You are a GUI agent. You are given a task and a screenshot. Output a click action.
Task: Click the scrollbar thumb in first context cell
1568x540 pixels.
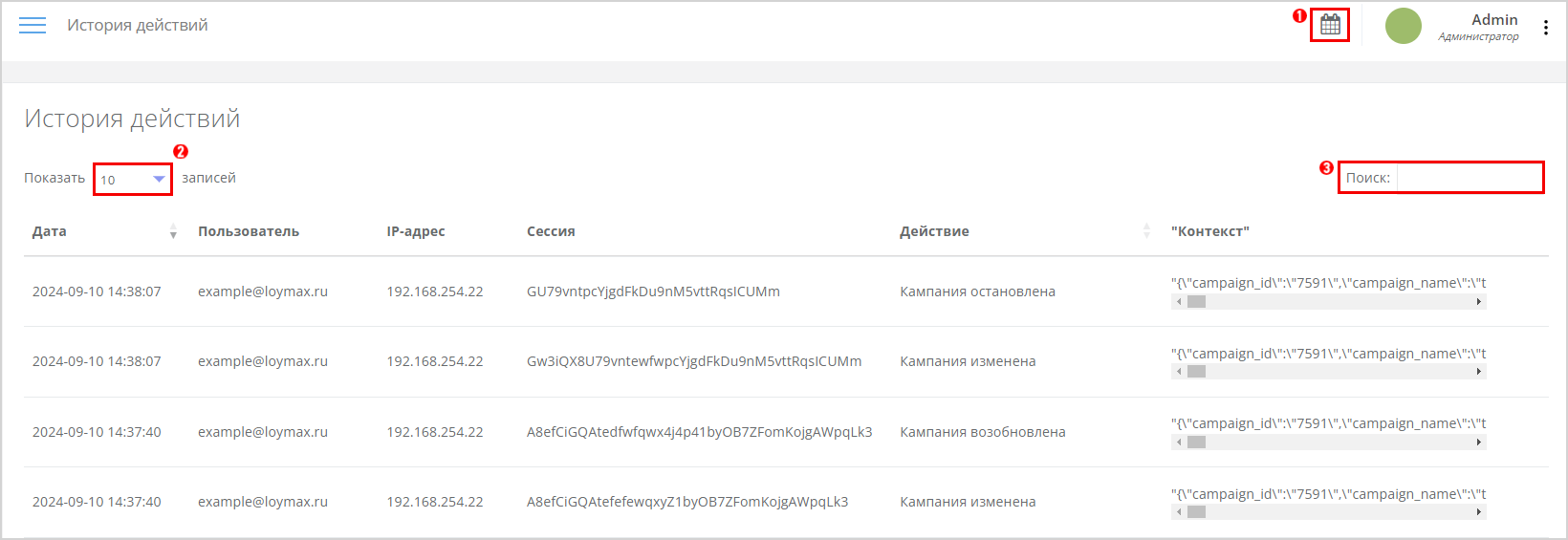point(1196,302)
